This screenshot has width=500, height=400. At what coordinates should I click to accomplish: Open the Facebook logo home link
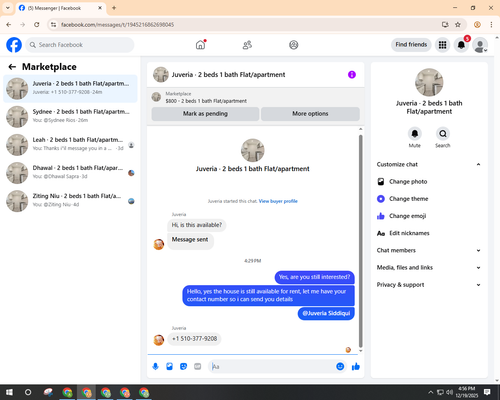click(x=14, y=45)
